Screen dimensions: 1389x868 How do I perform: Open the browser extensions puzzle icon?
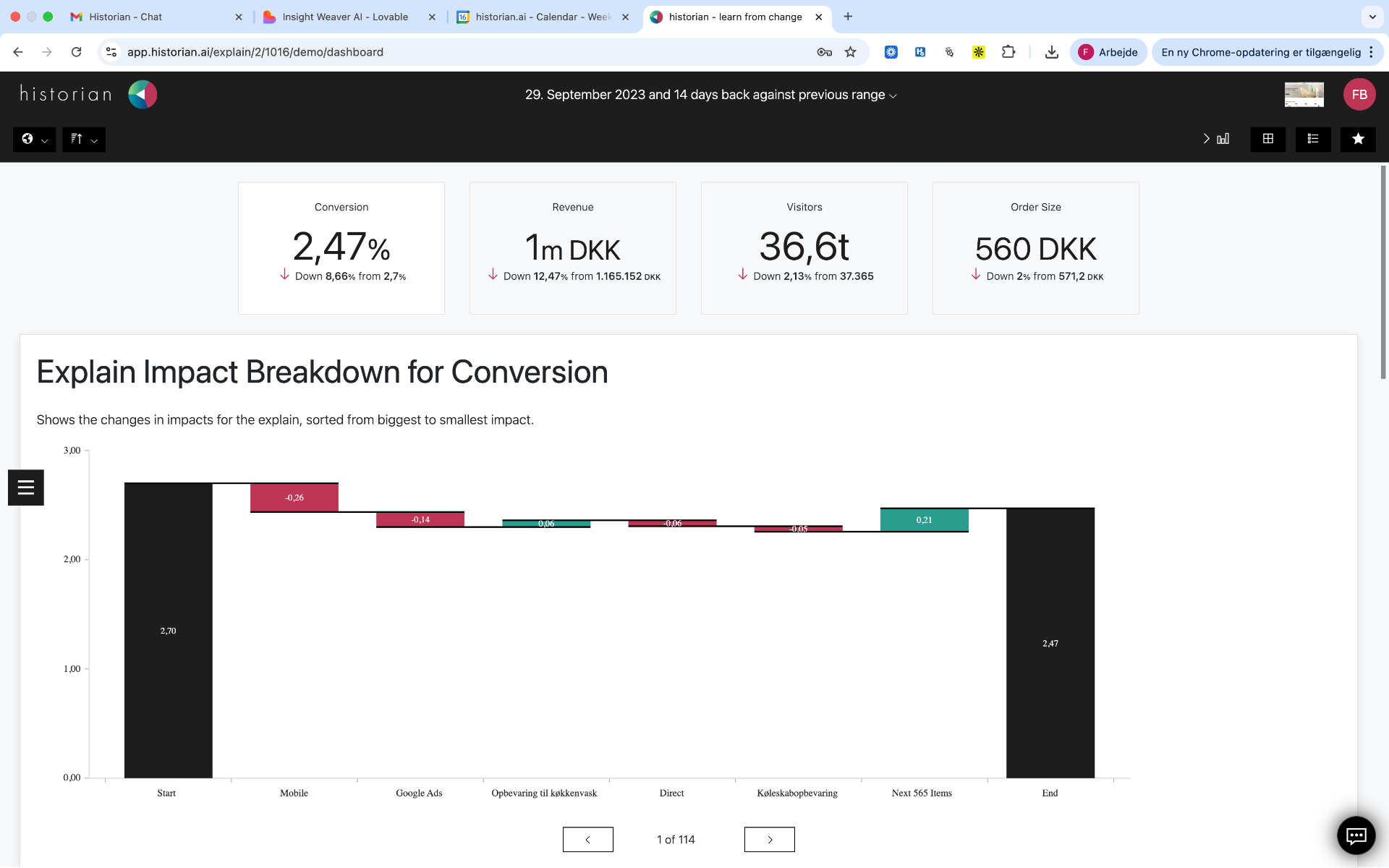pos(1008,52)
